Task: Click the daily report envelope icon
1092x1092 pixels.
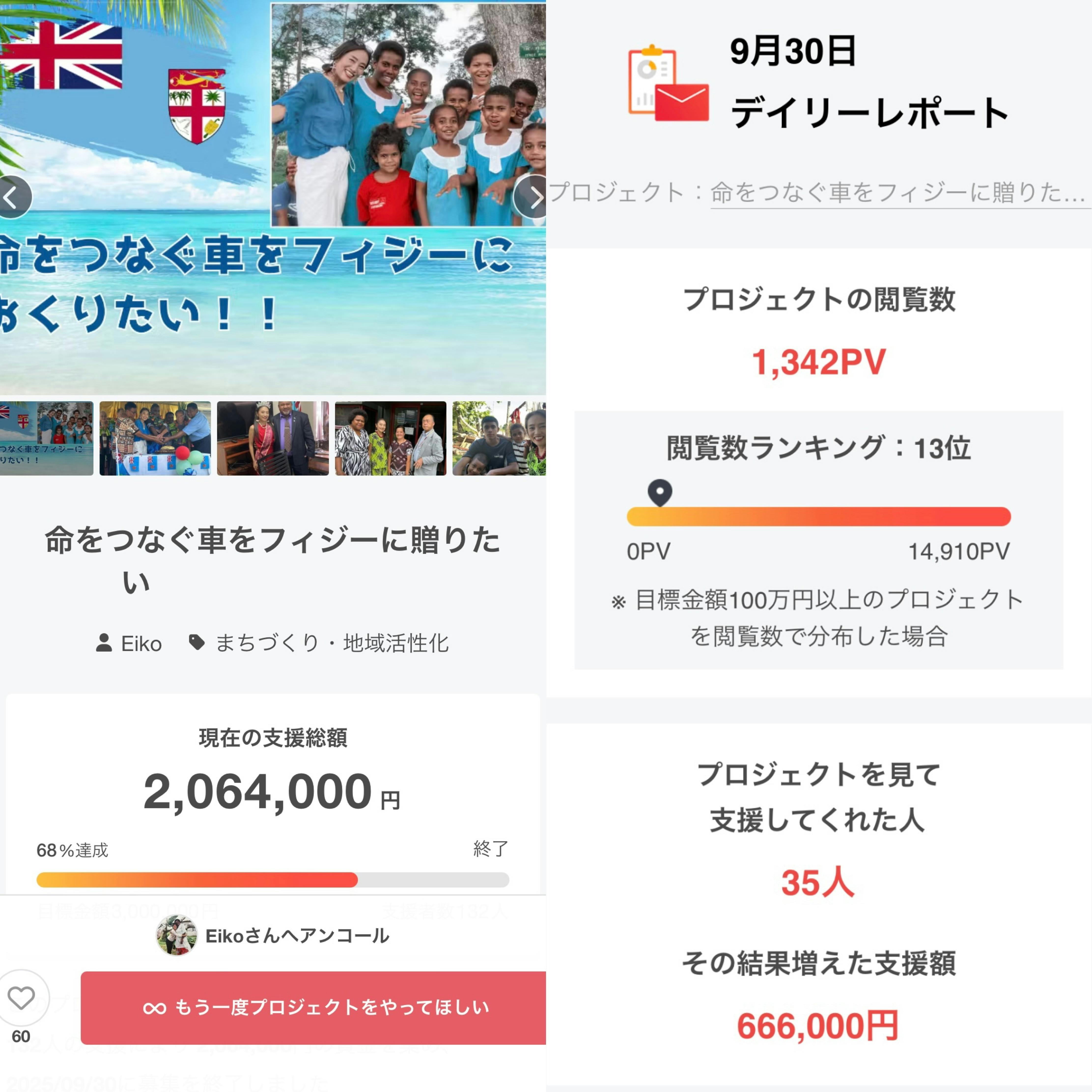Action: [669, 85]
